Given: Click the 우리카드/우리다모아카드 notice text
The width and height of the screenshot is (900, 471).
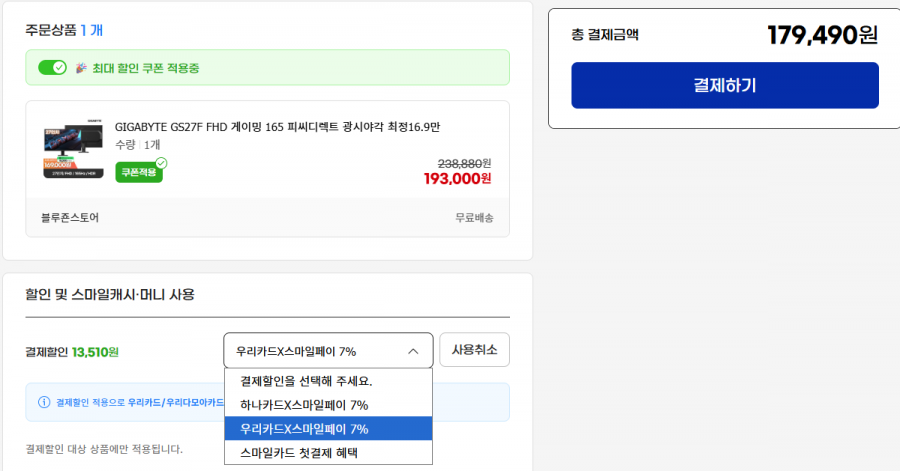Looking at the screenshot, I should 176,402.
